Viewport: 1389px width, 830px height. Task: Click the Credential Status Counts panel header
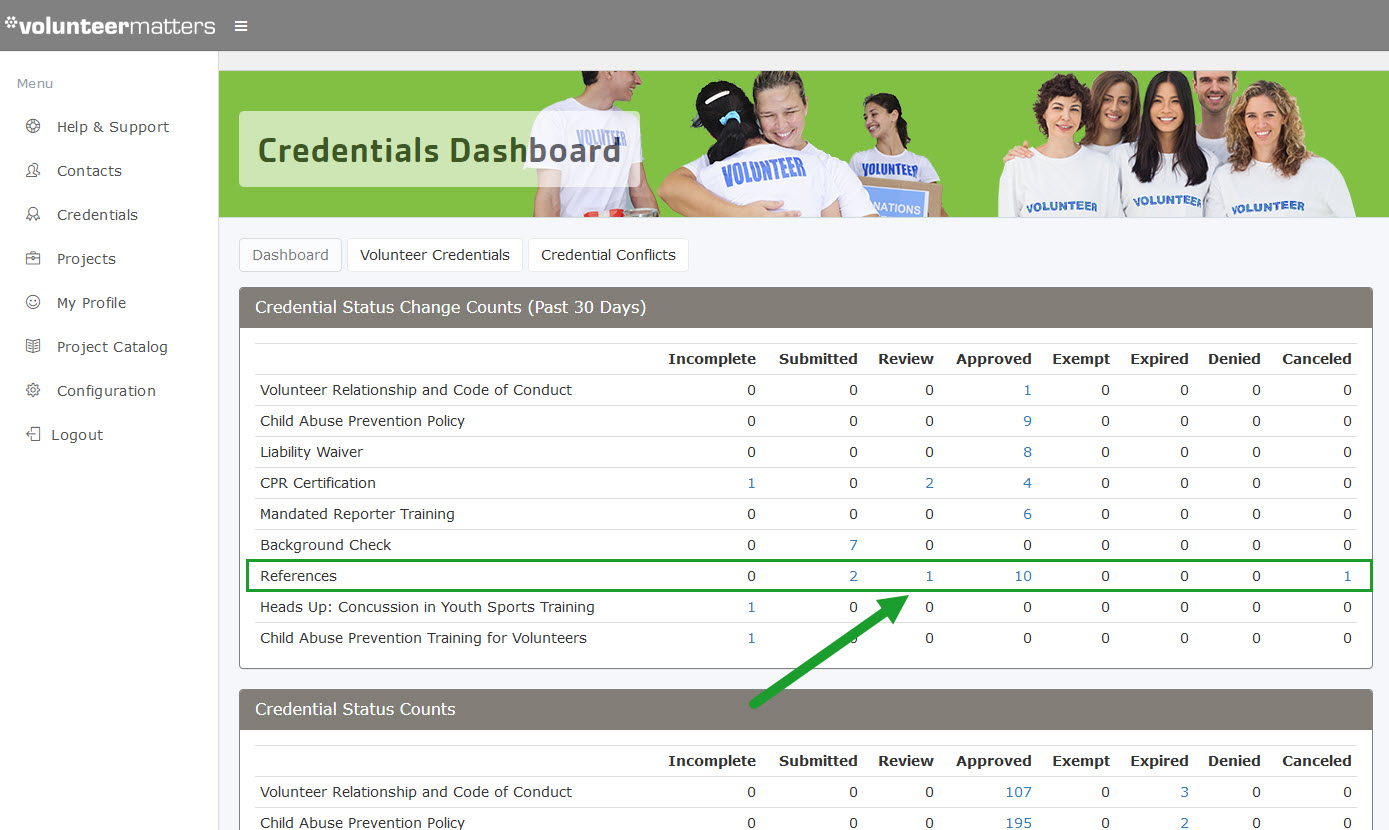[x=805, y=709]
